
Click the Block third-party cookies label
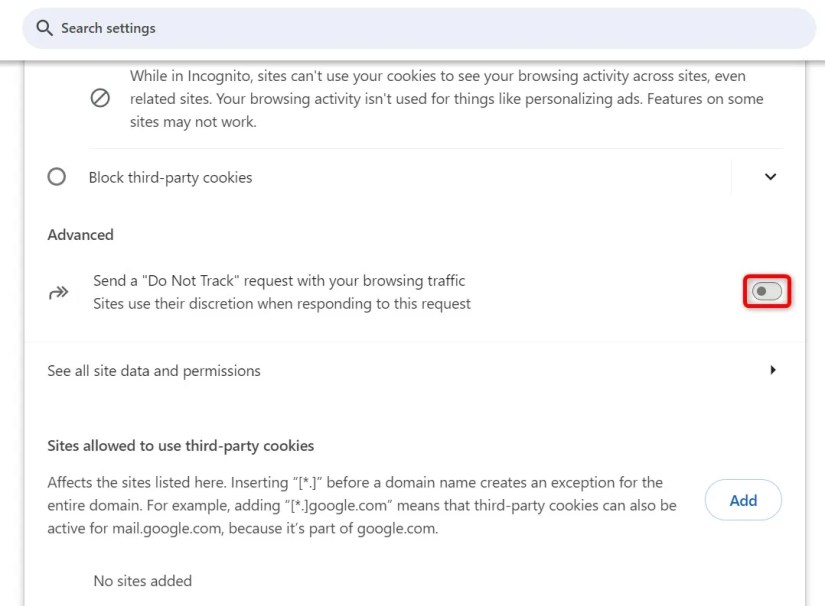click(170, 178)
